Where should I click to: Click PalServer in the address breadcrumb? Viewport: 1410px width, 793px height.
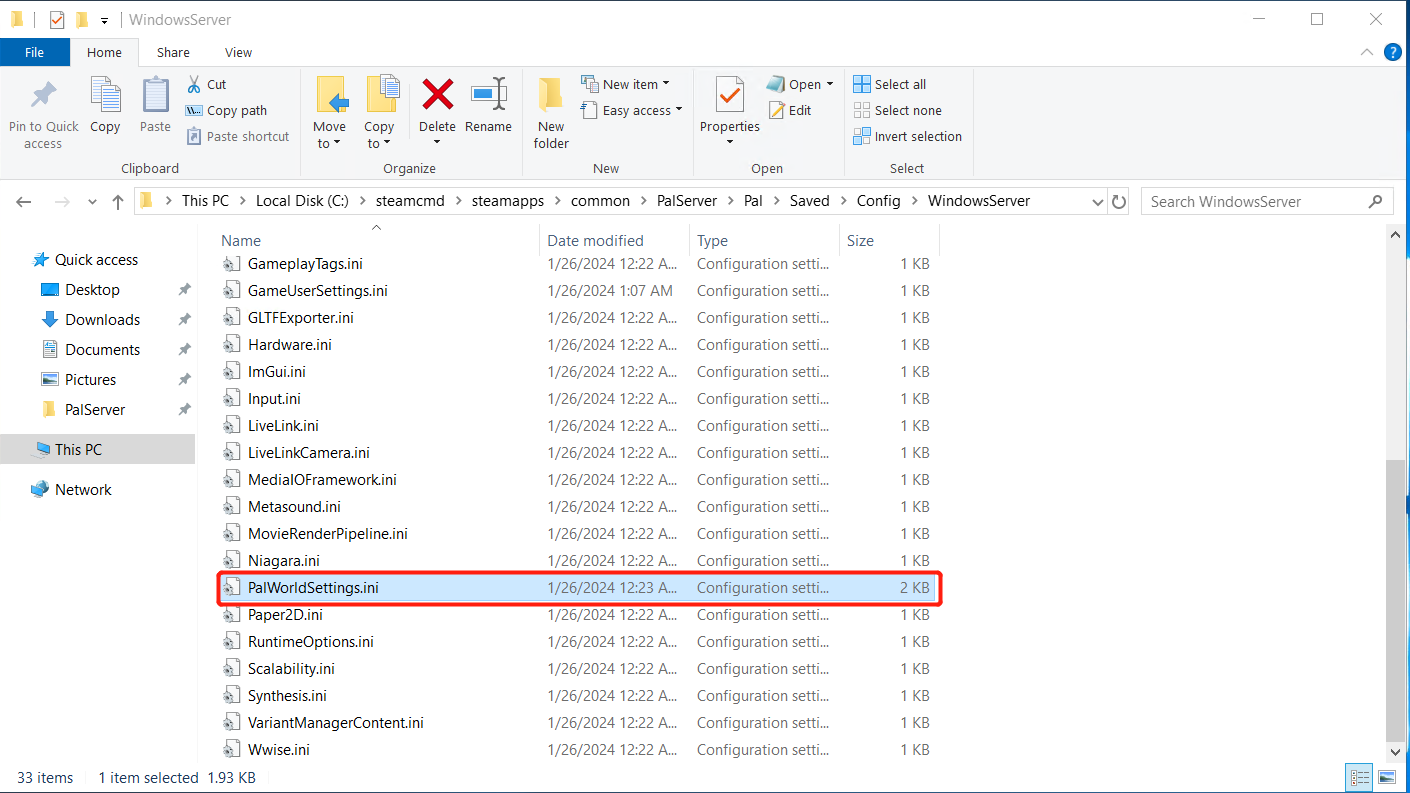point(687,201)
